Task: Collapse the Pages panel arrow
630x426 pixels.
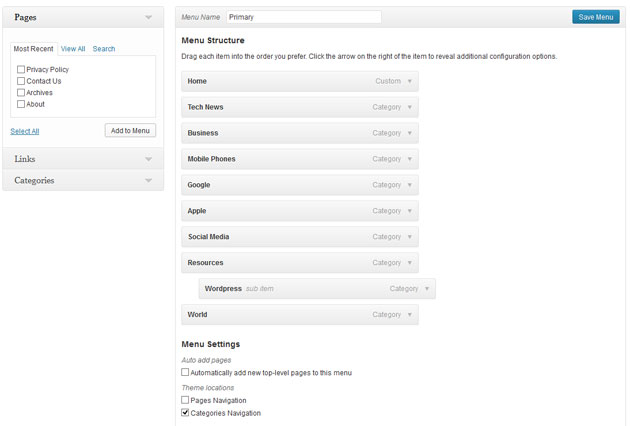Action: pos(149,17)
